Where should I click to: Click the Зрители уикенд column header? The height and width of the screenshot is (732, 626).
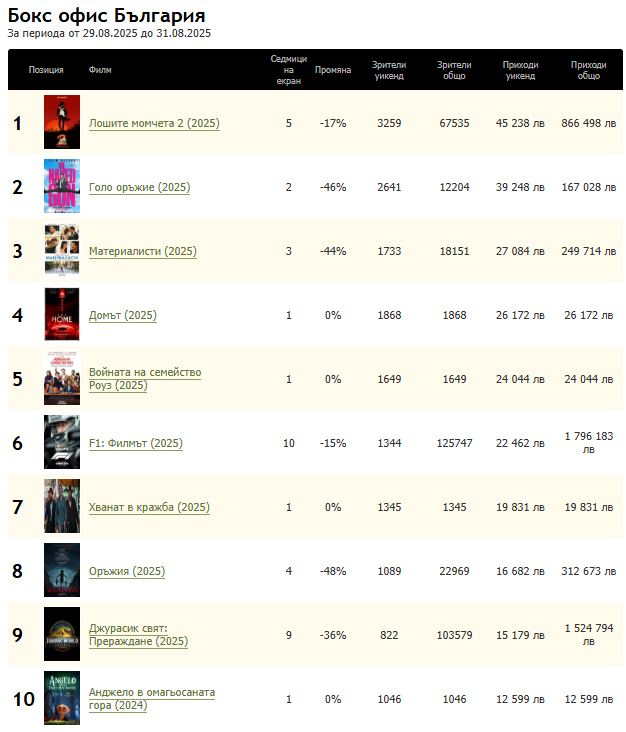click(x=389, y=70)
